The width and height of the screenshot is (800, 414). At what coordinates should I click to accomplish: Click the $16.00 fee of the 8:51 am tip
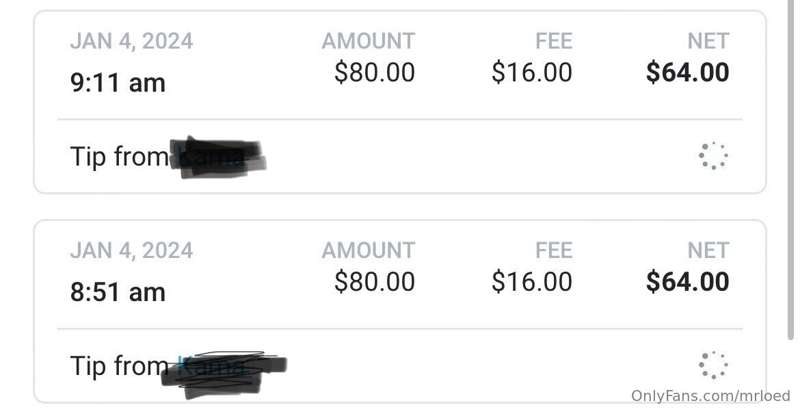[x=532, y=281]
